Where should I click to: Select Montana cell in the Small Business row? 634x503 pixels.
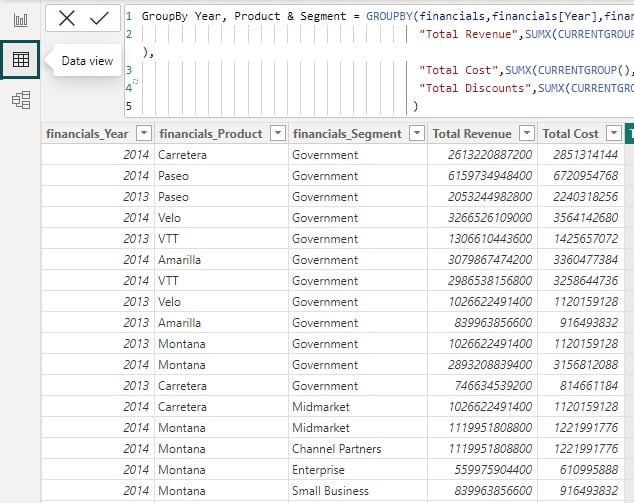click(221, 491)
